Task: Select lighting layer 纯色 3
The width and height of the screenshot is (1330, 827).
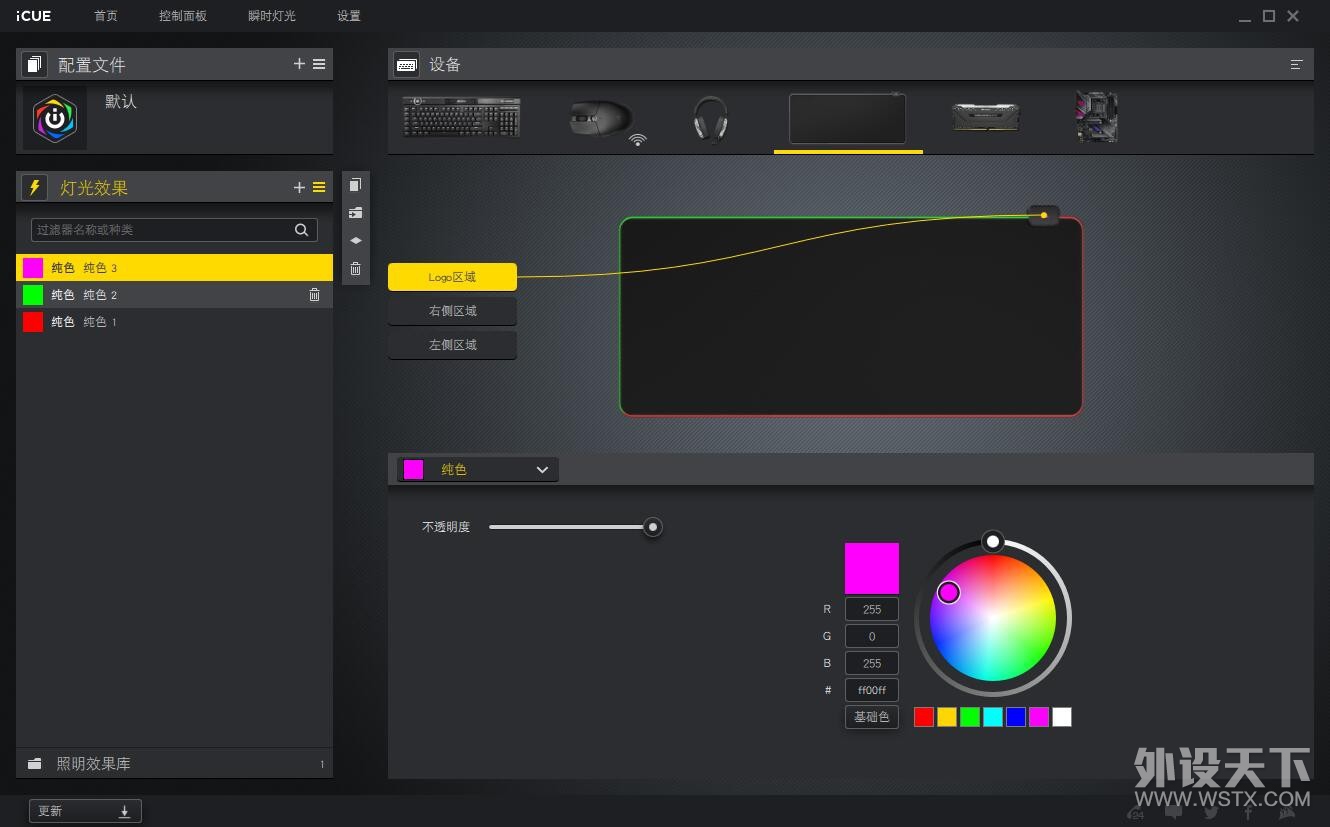Action: click(x=174, y=267)
